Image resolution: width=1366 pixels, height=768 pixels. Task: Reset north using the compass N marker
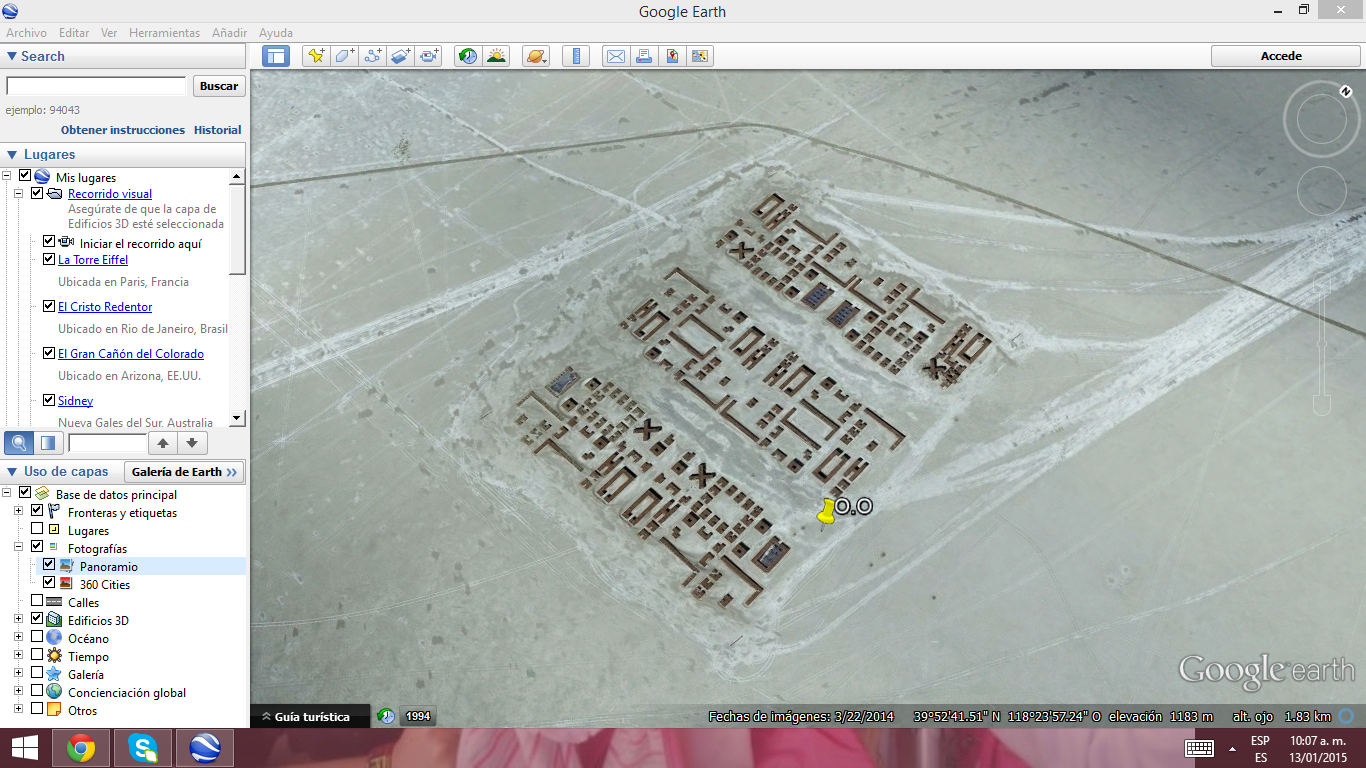point(1345,91)
